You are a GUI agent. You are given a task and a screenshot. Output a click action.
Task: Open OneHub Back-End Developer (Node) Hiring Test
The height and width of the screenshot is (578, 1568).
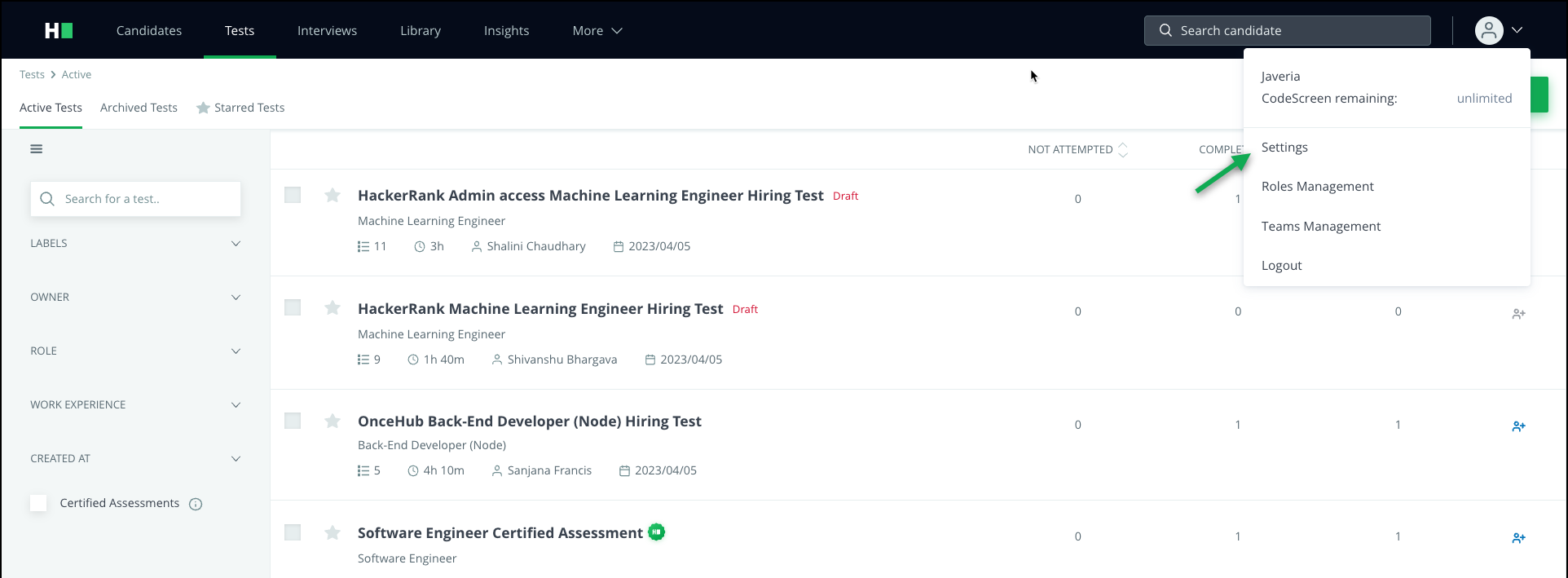[530, 421]
